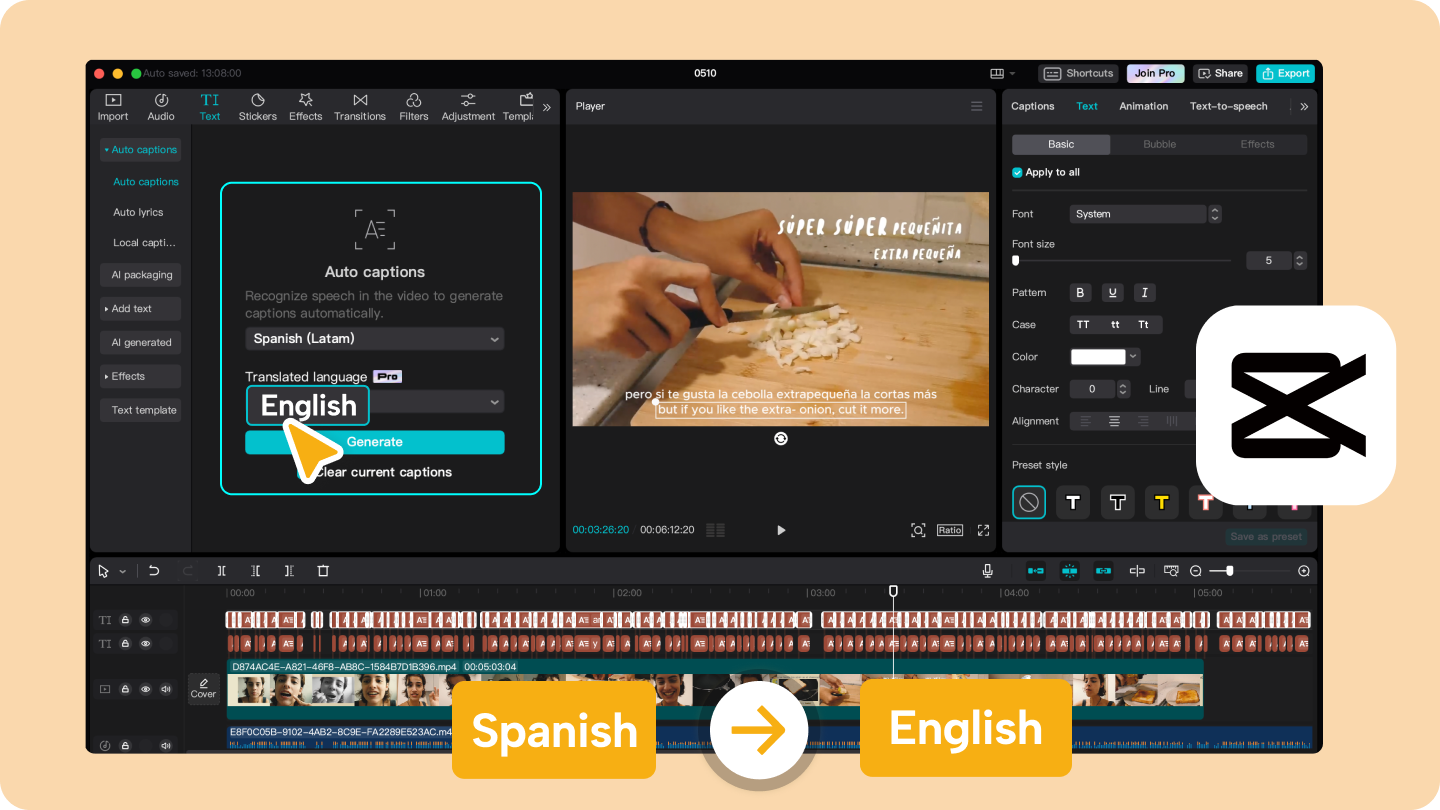Open the Adjustment panel
The height and width of the screenshot is (810, 1440).
point(467,105)
